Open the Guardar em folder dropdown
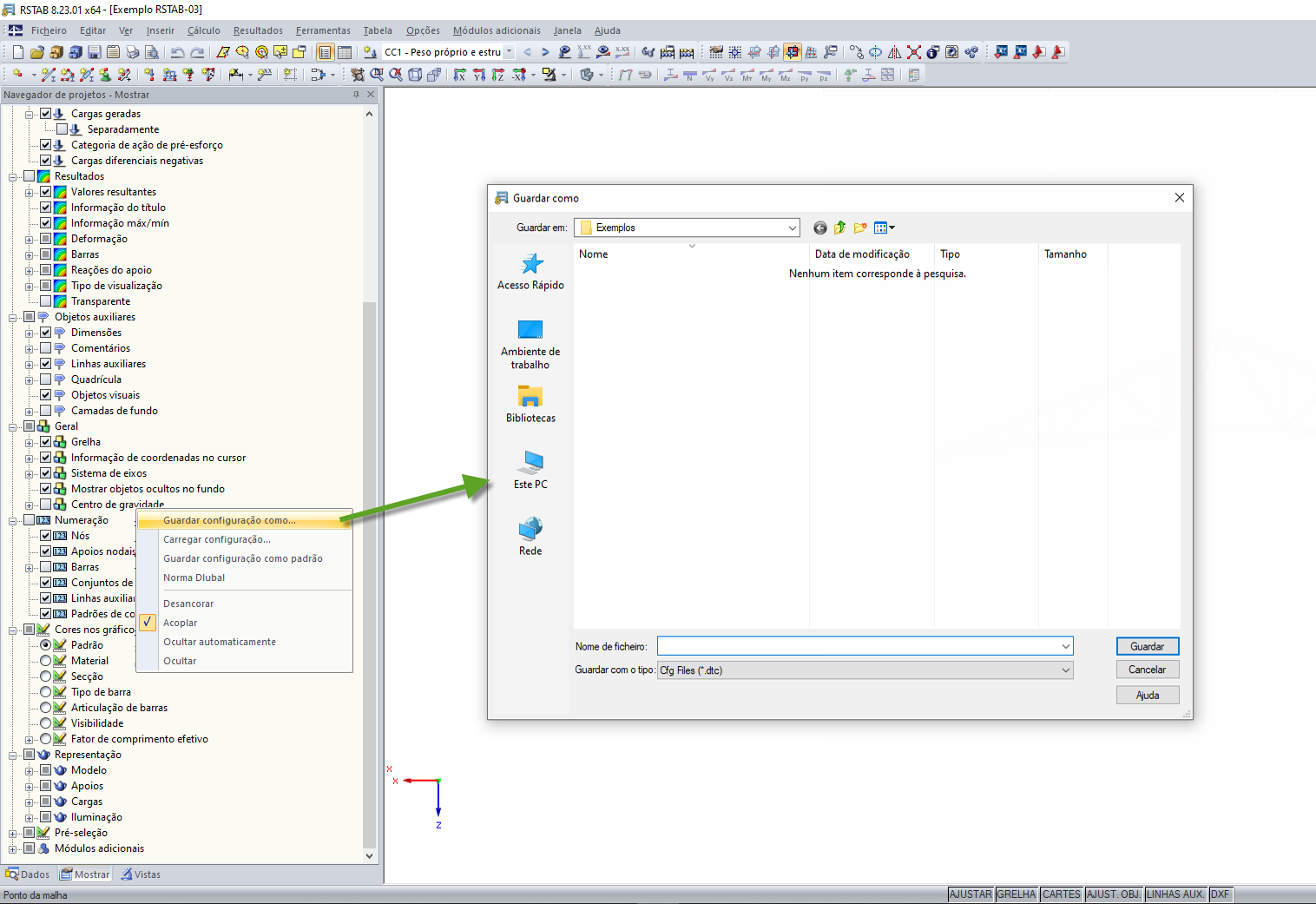This screenshot has width=1316, height=904. click(792, 228)
